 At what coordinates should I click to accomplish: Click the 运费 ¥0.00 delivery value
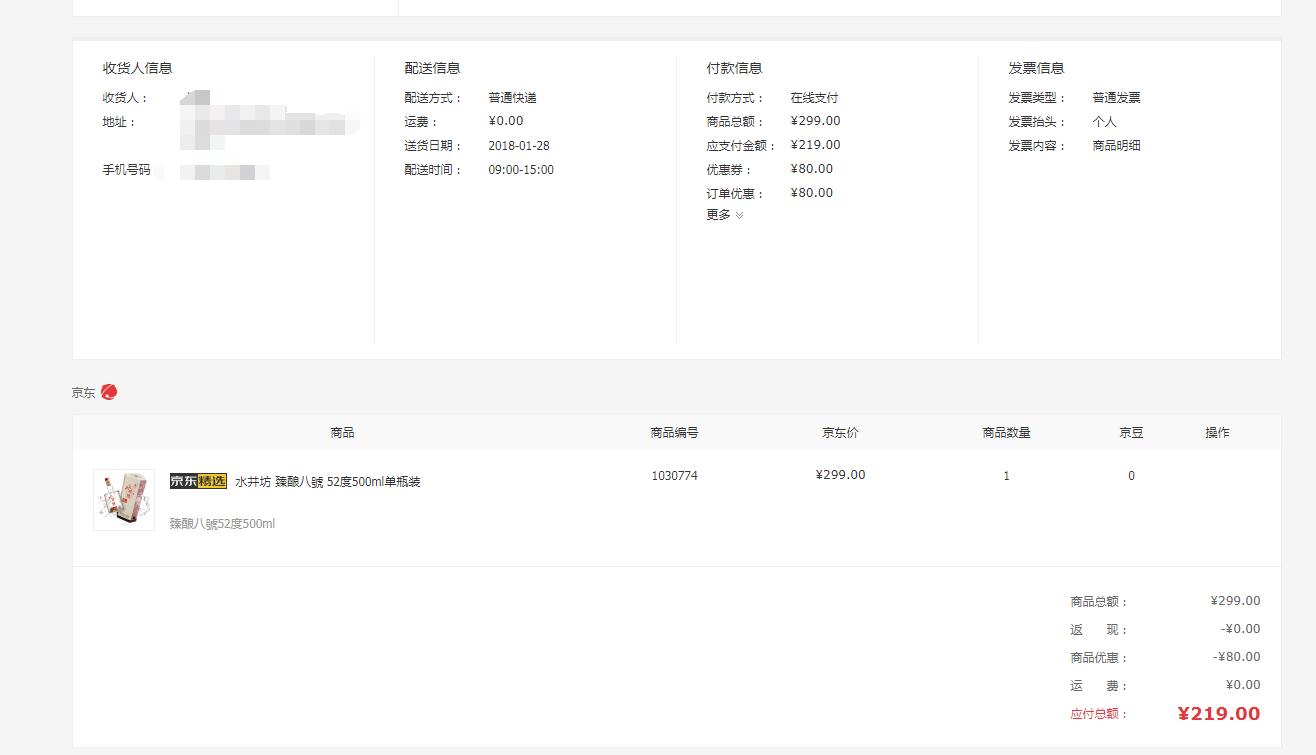point(506,121)
